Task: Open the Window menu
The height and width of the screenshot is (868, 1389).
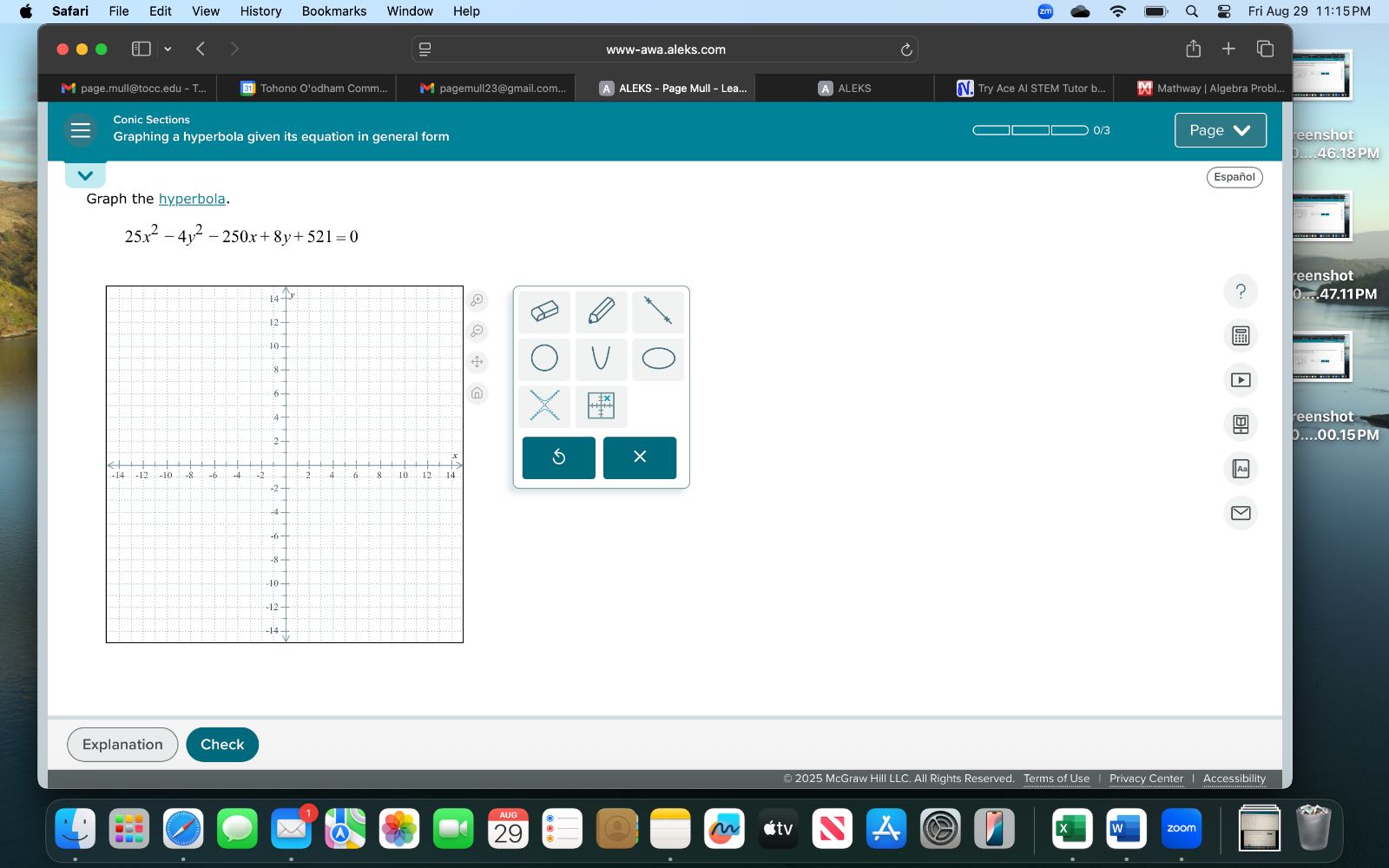Action: click(x=410, y=11)
